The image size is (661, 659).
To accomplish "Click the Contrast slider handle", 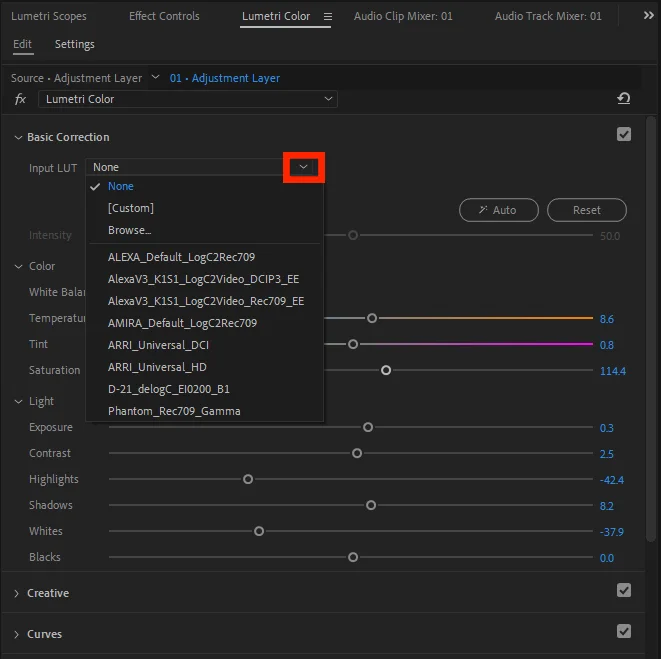I will pyautogui.click(x=357, y=453).
